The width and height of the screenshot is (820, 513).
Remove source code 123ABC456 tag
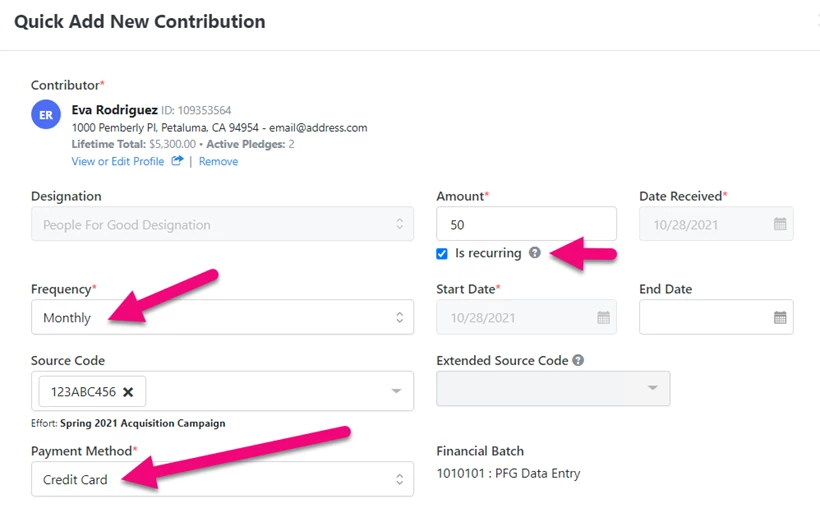point(128,392)
